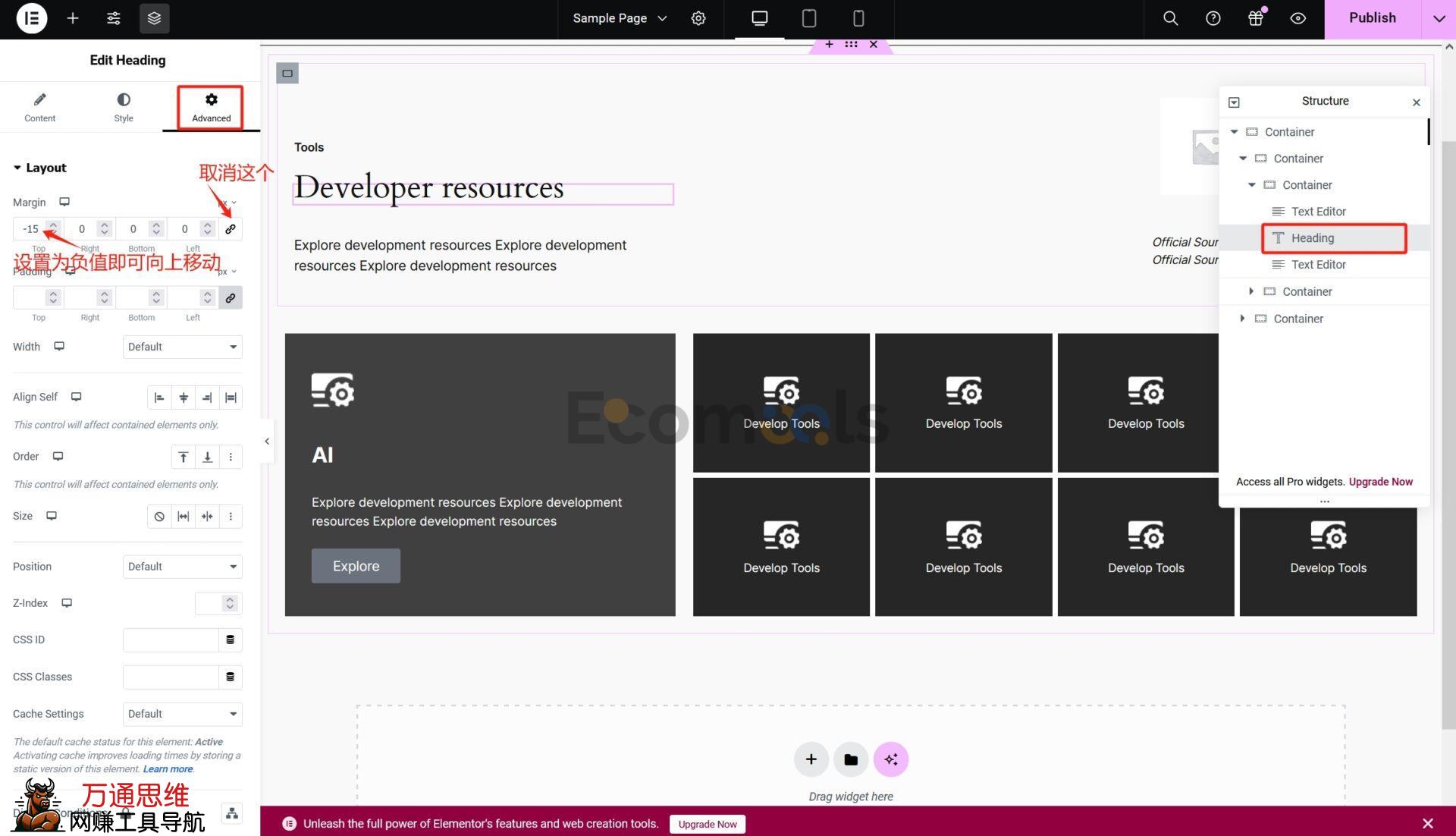The image size is (1456, 836).
Task: Open the Sample Page document dropdown
Action: [x=620, y=18]
